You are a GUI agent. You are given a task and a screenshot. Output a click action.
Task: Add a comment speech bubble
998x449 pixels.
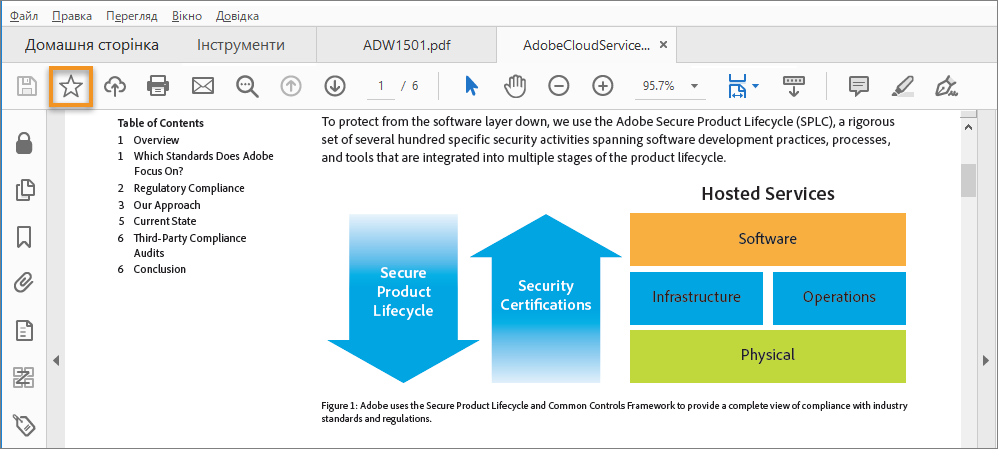859,86
